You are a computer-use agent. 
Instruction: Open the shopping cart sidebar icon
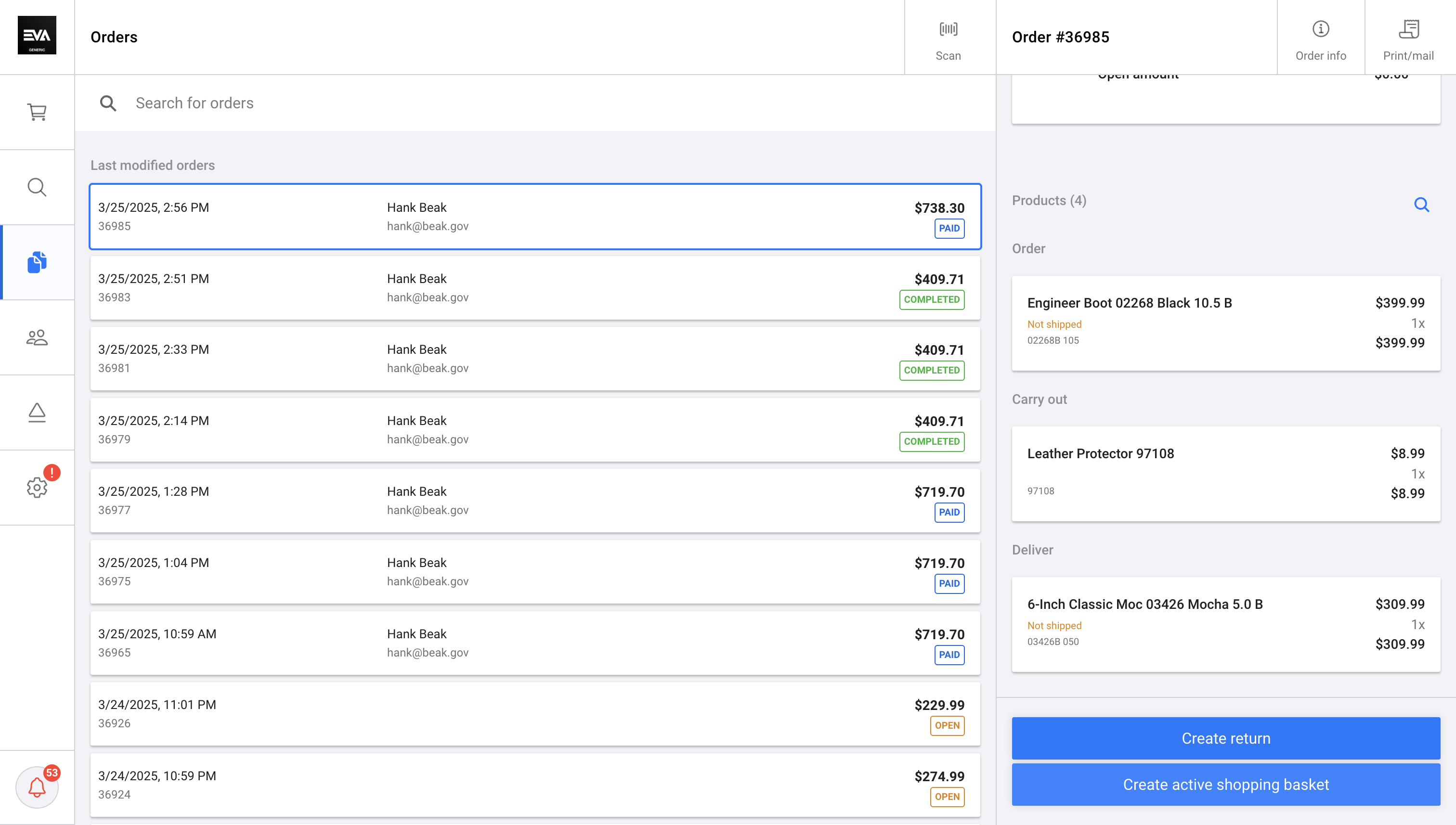pos(37,112)
